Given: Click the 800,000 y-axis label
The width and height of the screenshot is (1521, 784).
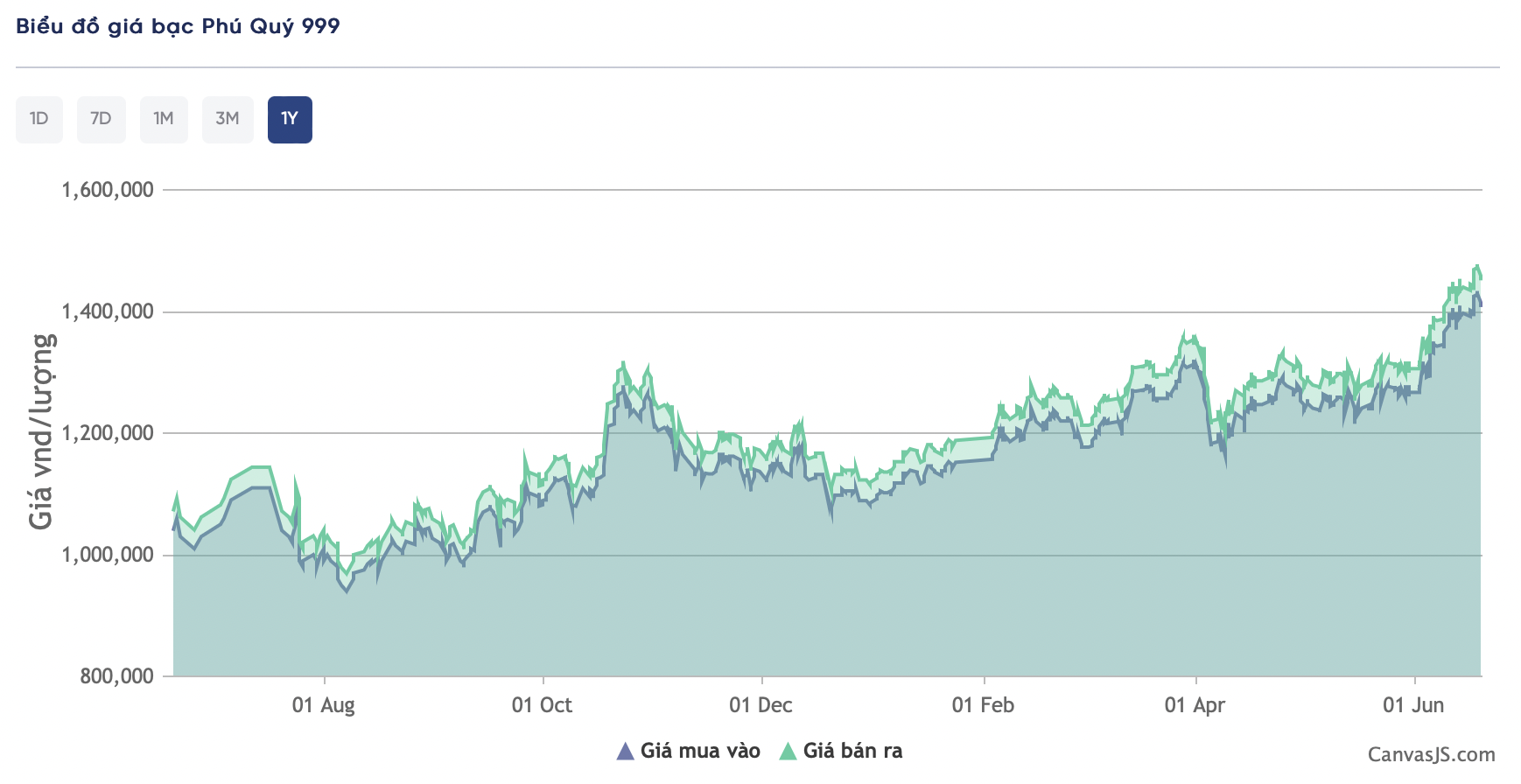Looking at the screenshot, I should [x=116, y=676].
